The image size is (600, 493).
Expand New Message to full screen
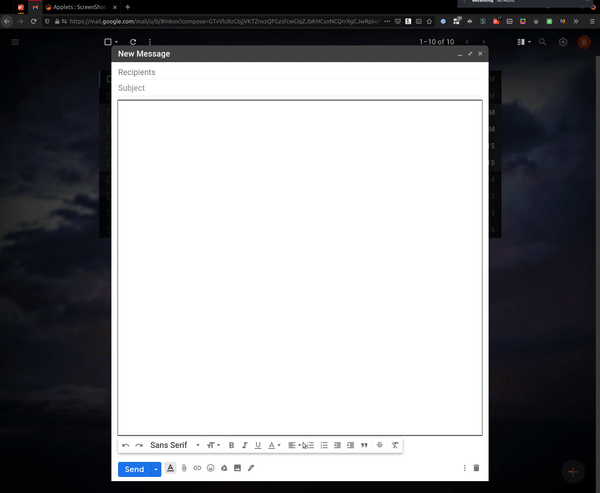470,54
